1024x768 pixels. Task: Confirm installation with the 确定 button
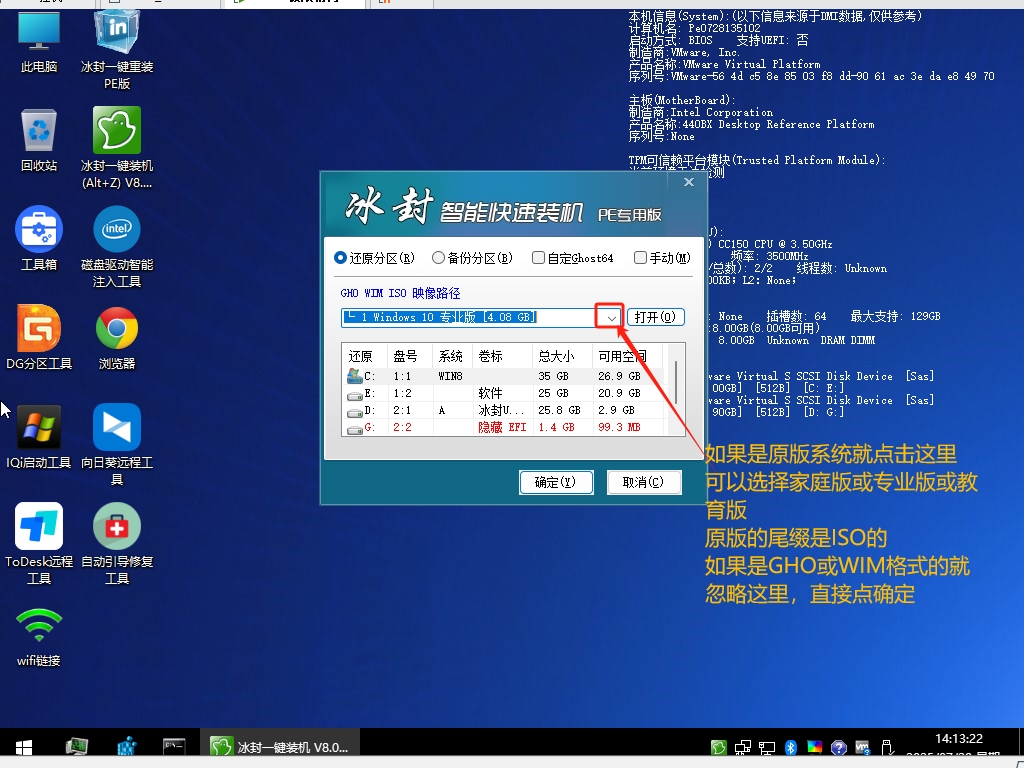(x=557, y=482)
